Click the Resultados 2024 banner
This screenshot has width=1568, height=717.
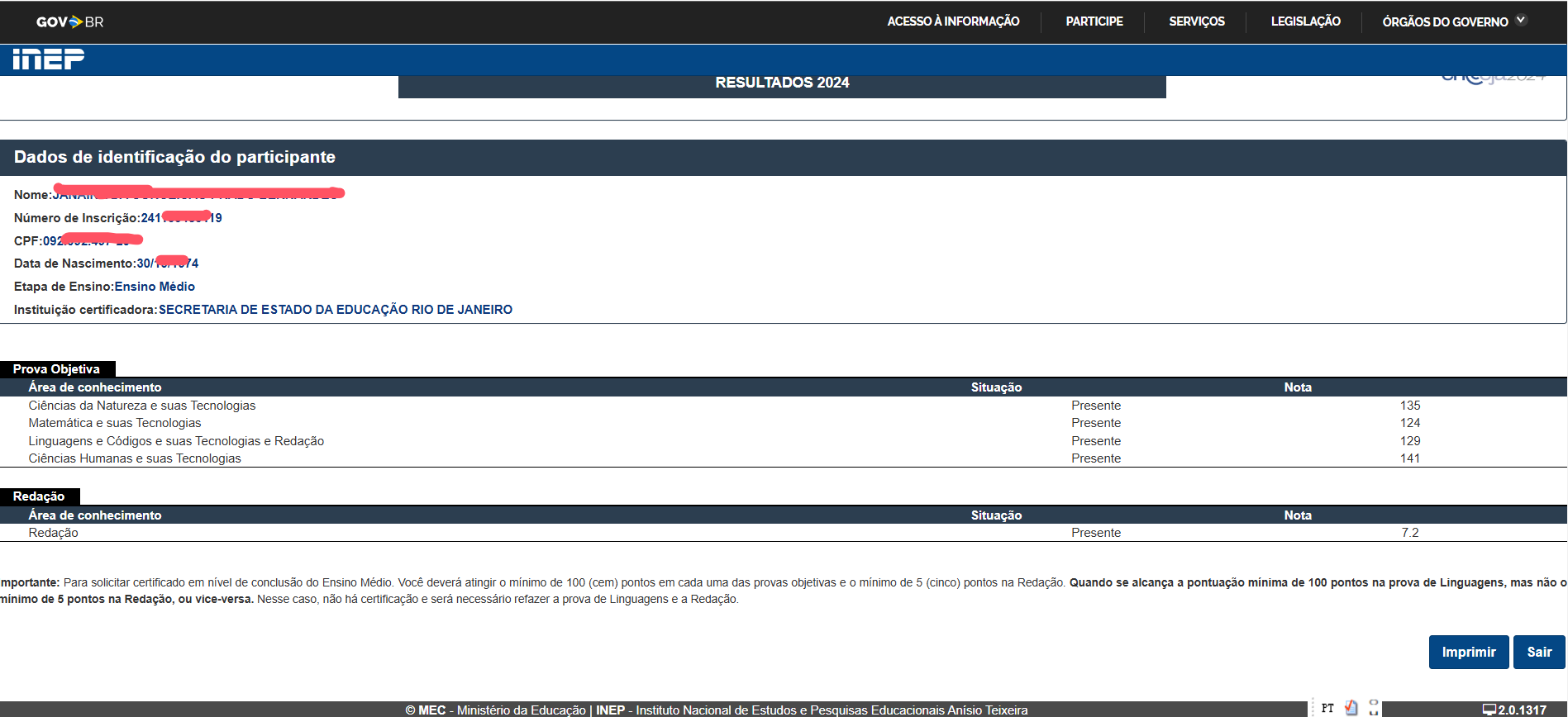(x=782, y=86)
